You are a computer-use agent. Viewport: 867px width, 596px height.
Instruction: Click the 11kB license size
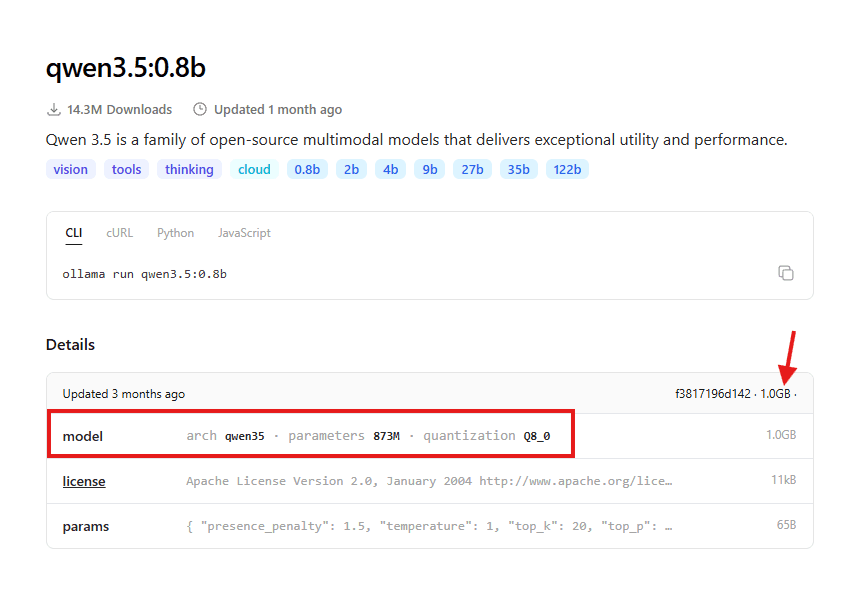pos(784,480)
